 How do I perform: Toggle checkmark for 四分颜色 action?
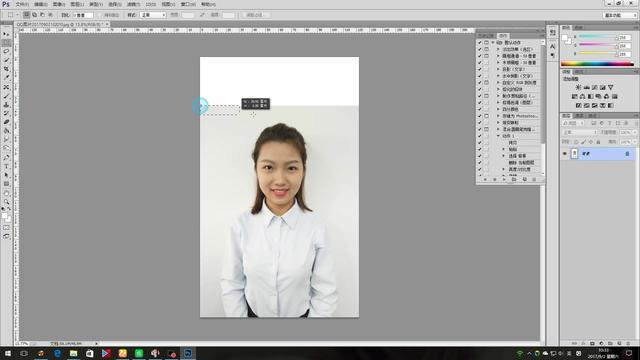[480, 109]
